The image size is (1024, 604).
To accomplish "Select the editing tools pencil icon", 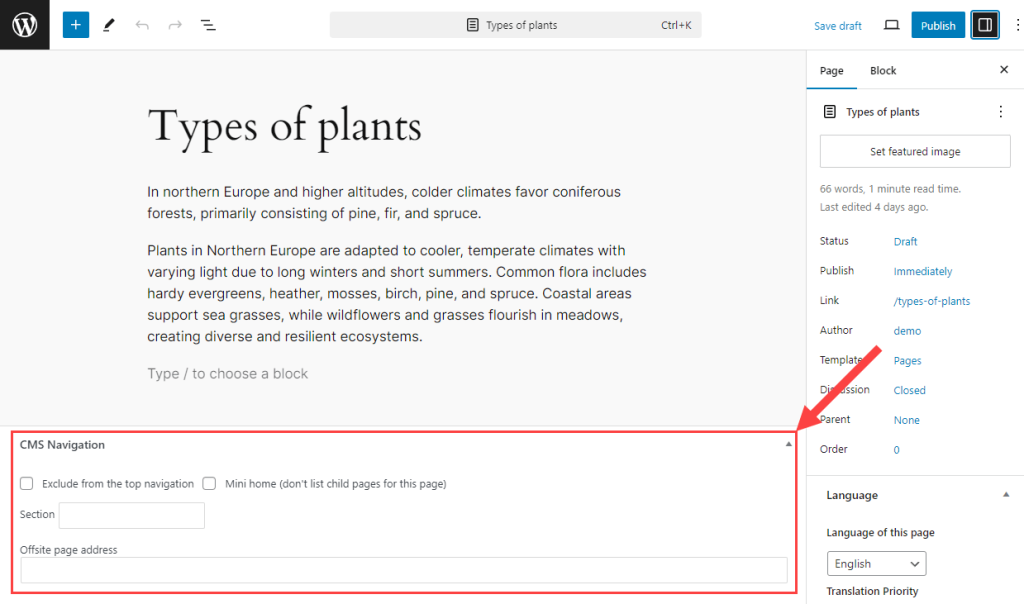I will [108, 24].
